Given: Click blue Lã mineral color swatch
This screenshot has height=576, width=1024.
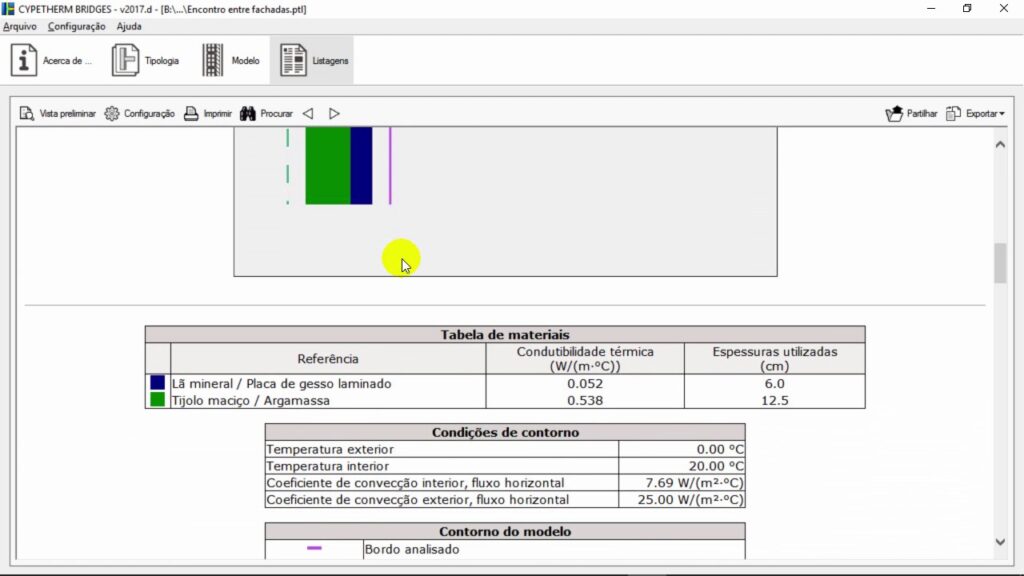Looking at the screenshot, I should point(157,383).
